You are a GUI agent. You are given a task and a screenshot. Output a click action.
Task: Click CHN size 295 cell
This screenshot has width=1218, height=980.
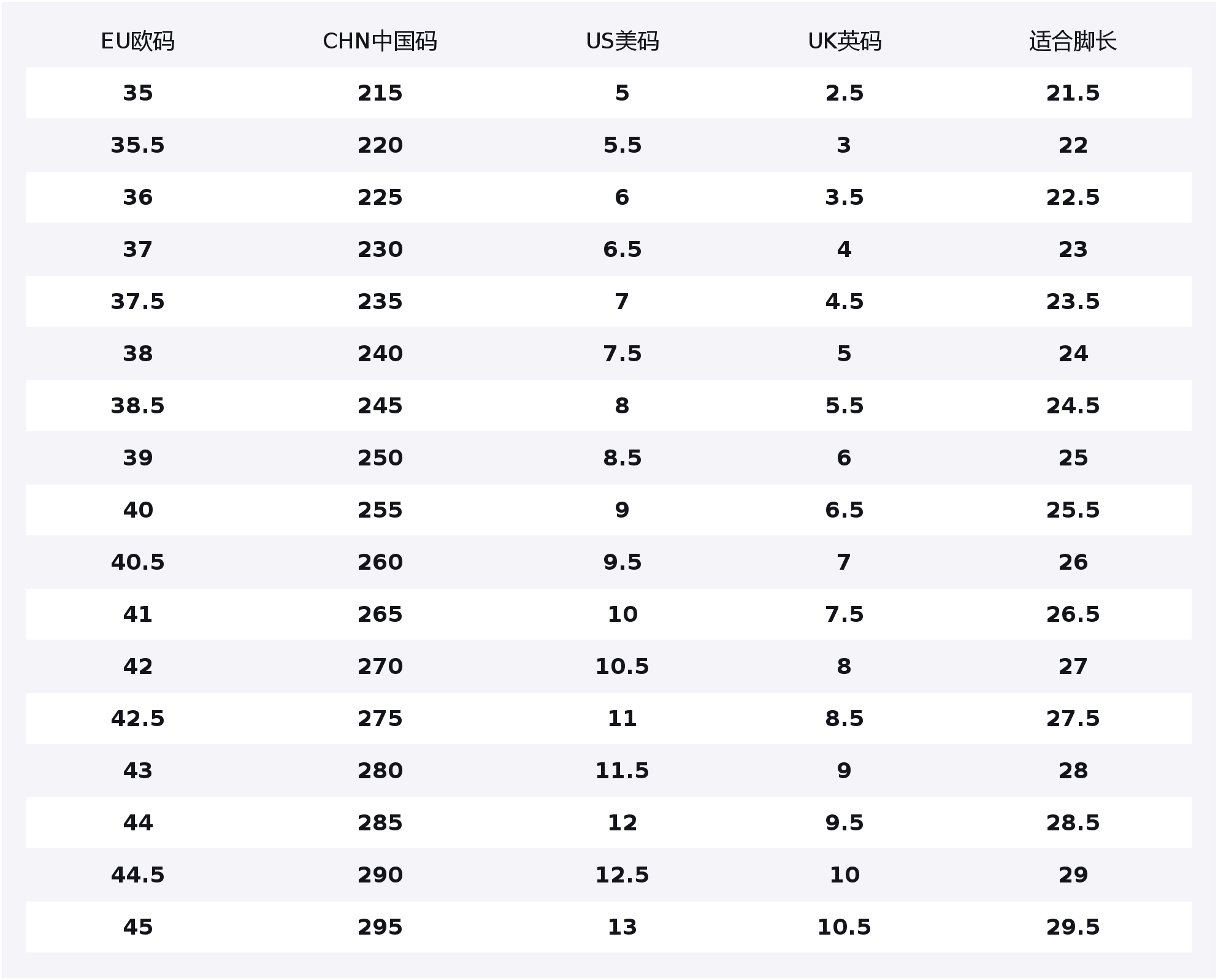380,927
